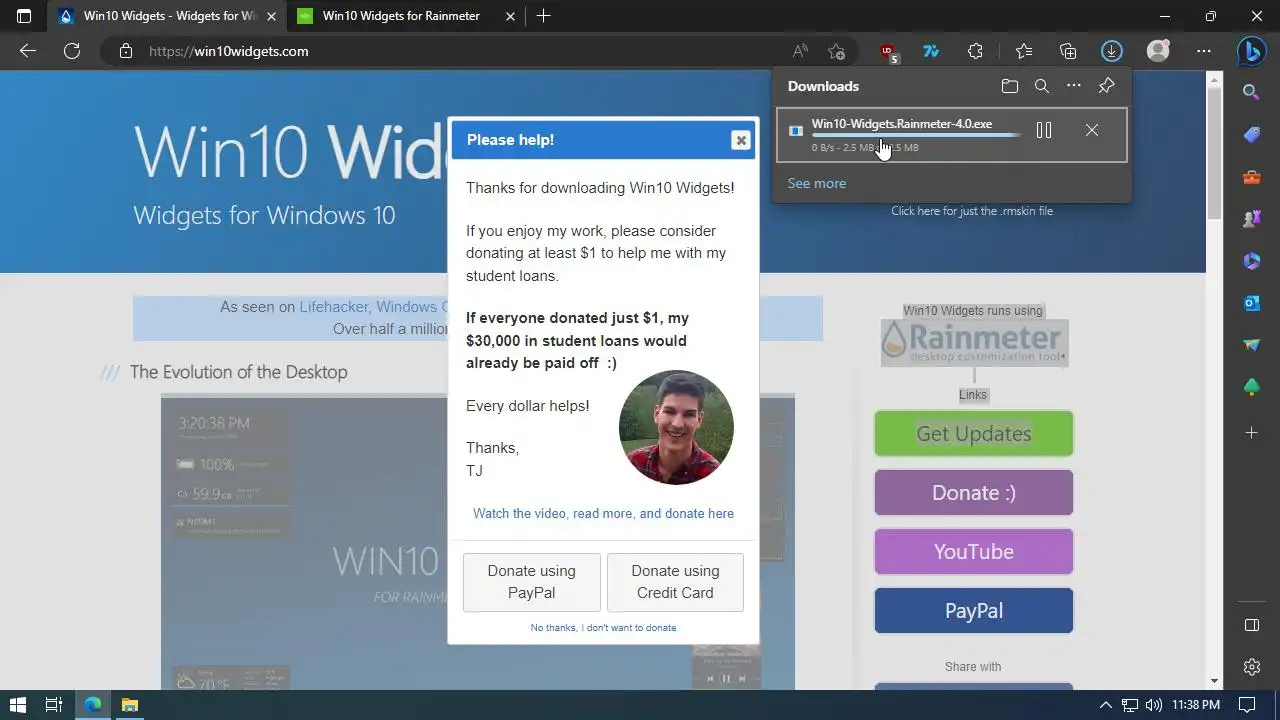1280x720 pixels.
Task: View site information lock icon
Action: [126, 51]
